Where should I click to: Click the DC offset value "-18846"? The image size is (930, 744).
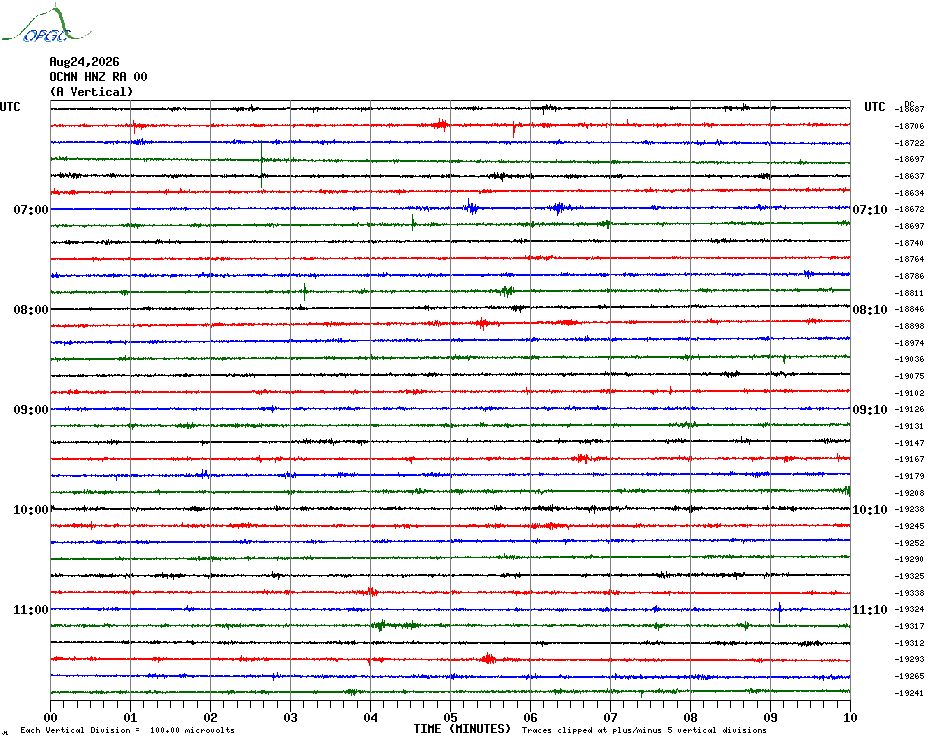909,309
